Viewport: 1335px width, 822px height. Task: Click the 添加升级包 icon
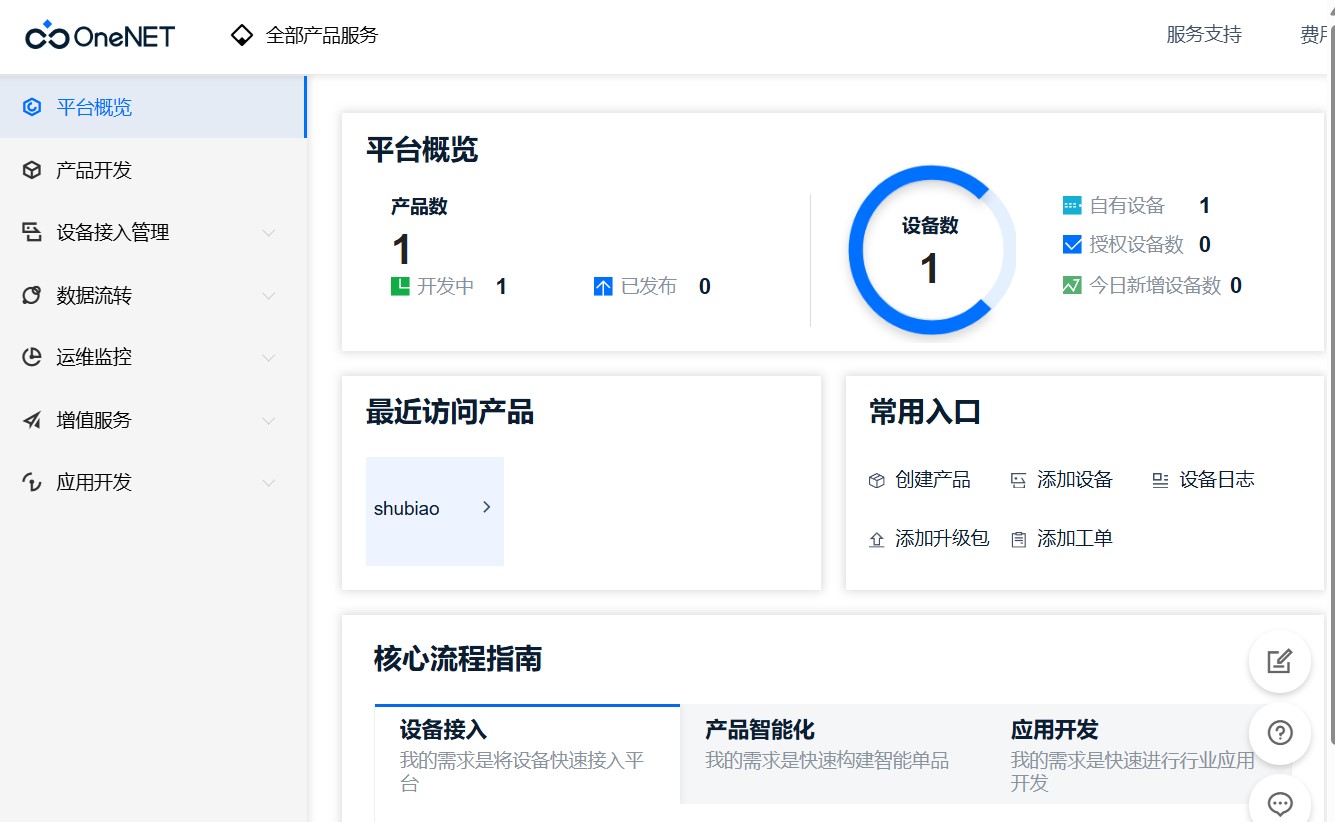[x=876, y=538]
